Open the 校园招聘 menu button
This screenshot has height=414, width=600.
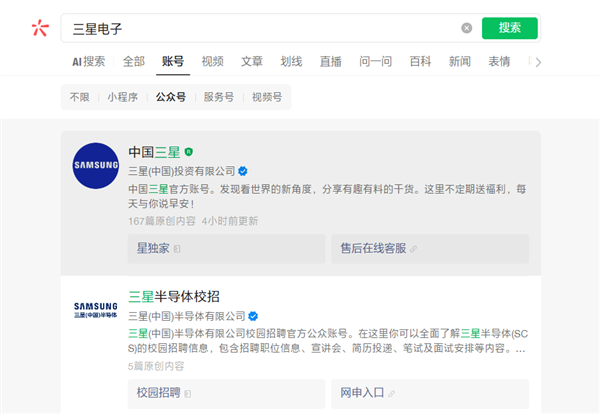pyautogui.click(x=227, y=394)
